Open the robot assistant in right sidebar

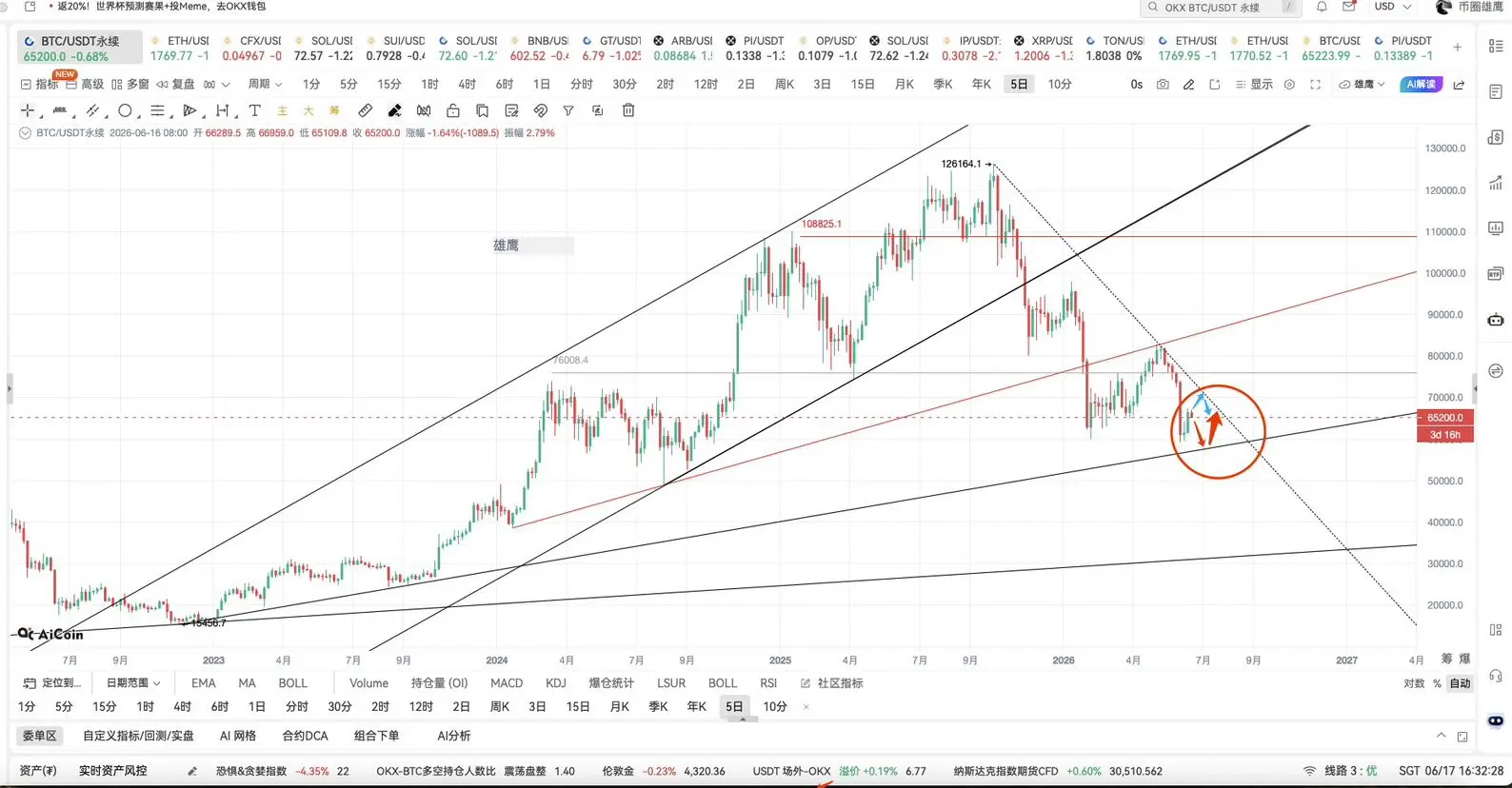coord(1496,320)
